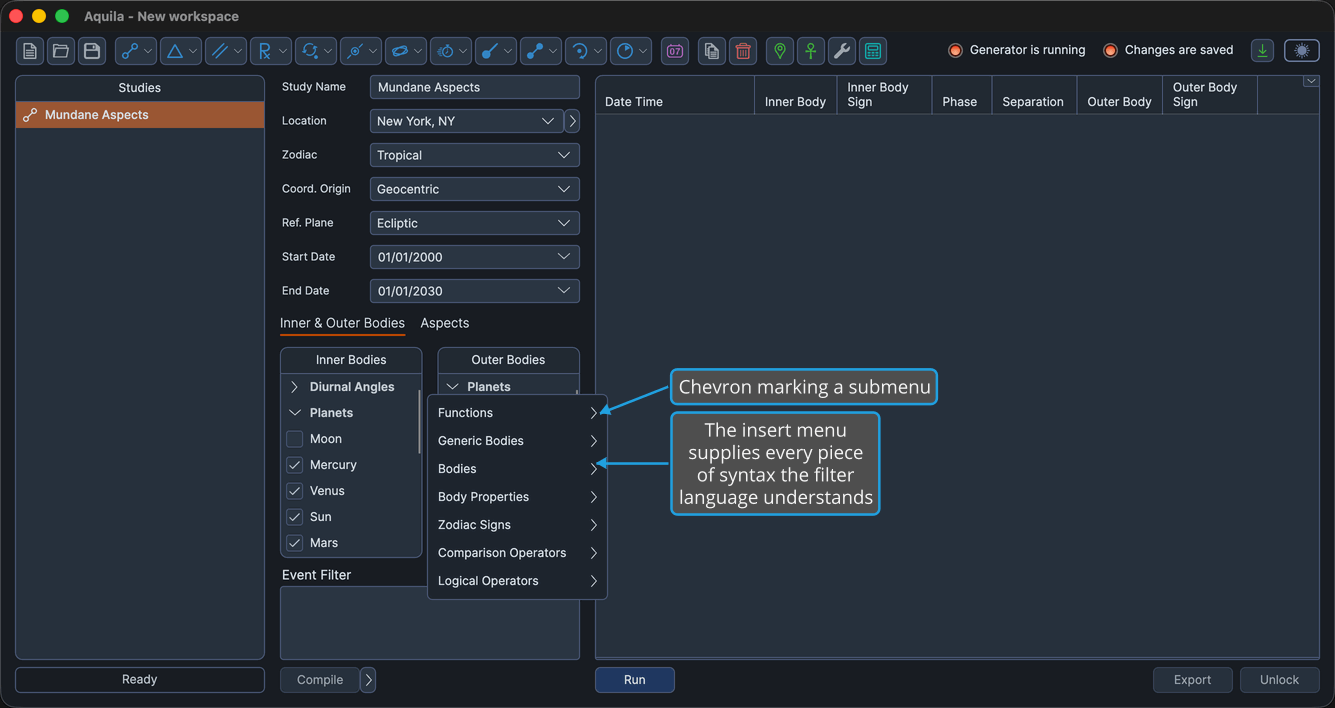Delete study with the red trash icon
This screenshot has height=708, width=1335.
(743, 51)
